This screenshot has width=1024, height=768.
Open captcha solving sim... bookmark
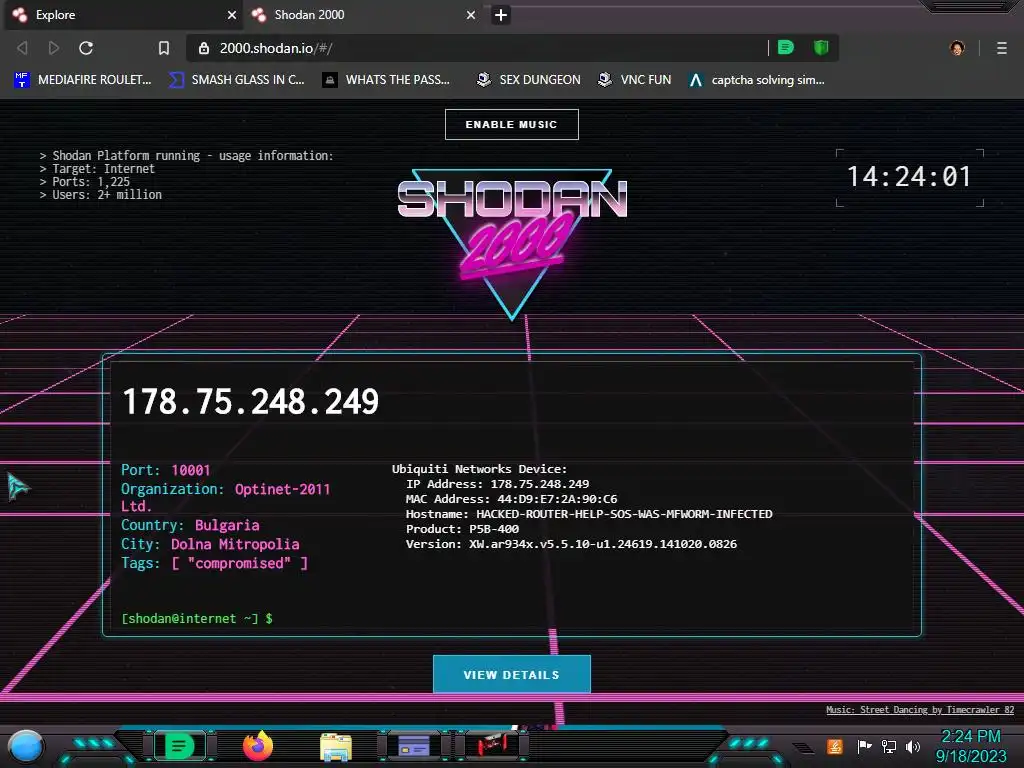[757, 80]
